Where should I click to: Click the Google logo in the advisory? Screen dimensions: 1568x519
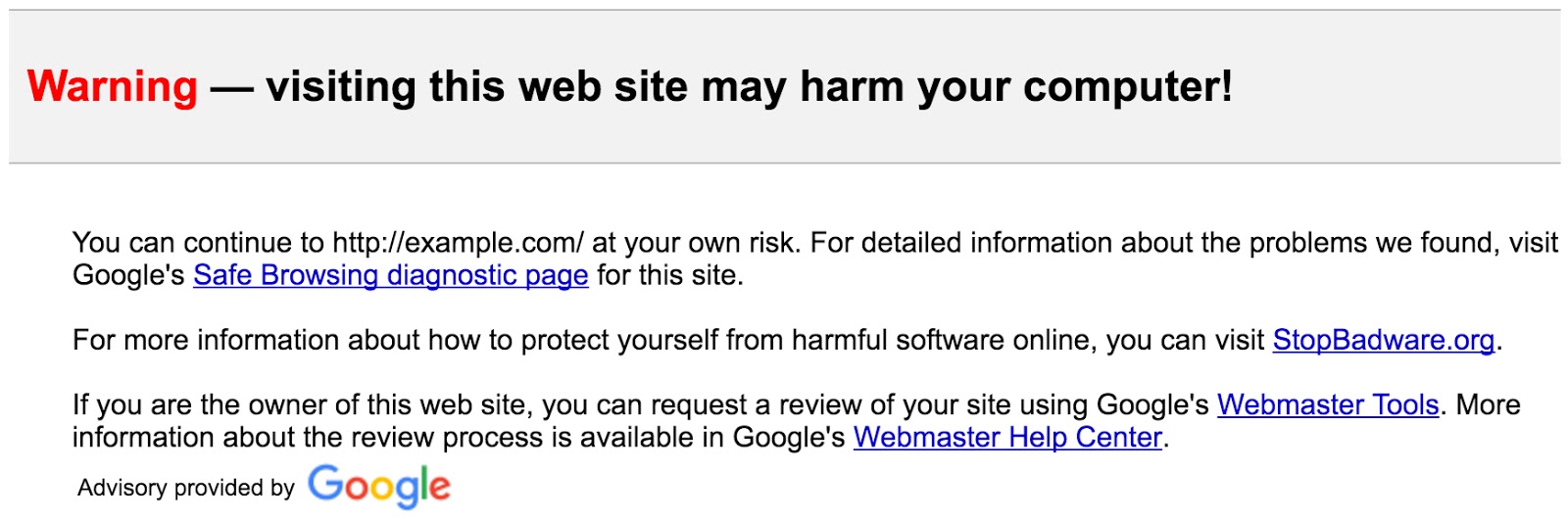tap(379, 486)
